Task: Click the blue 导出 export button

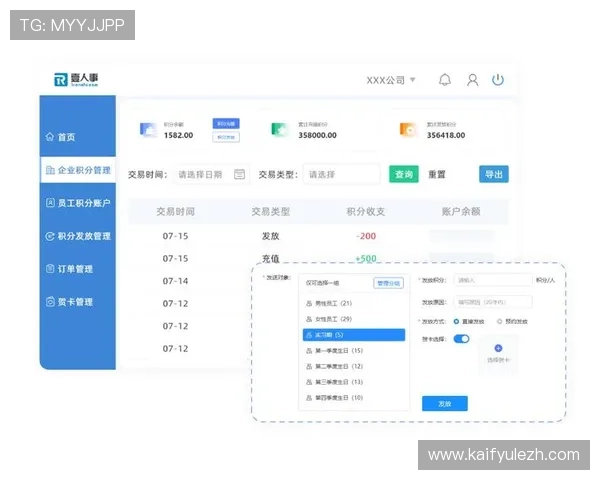Action: tap(494, 175)
